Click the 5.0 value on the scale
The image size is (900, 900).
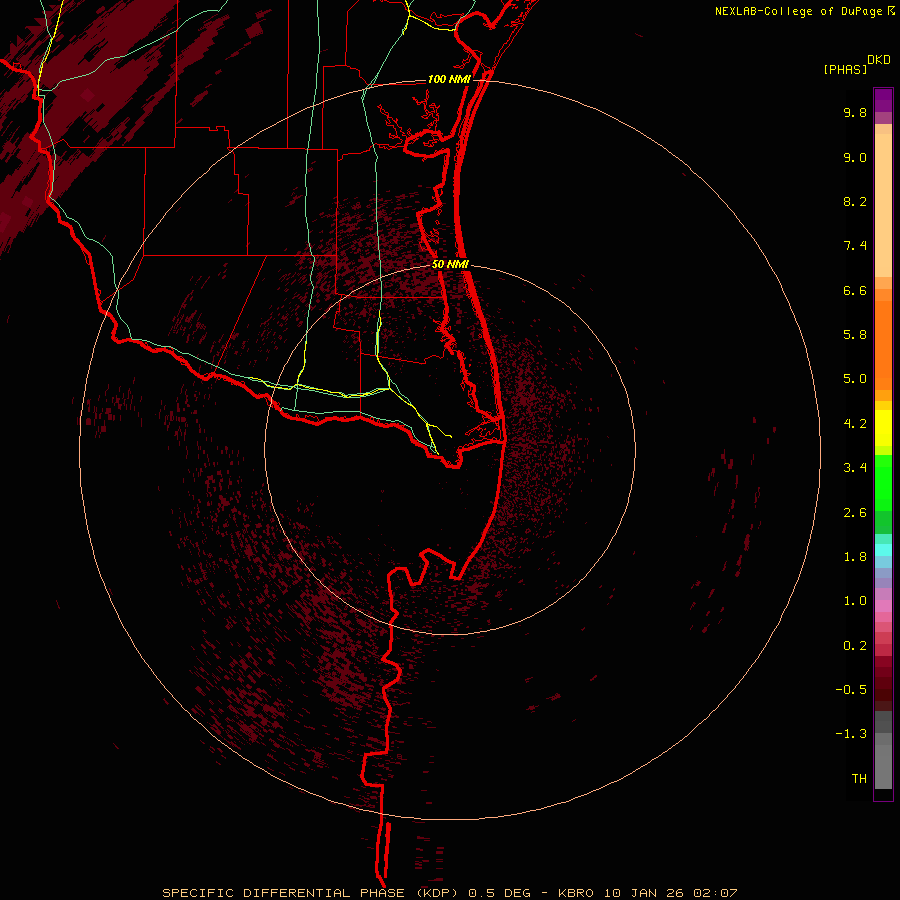pos(855,379)
